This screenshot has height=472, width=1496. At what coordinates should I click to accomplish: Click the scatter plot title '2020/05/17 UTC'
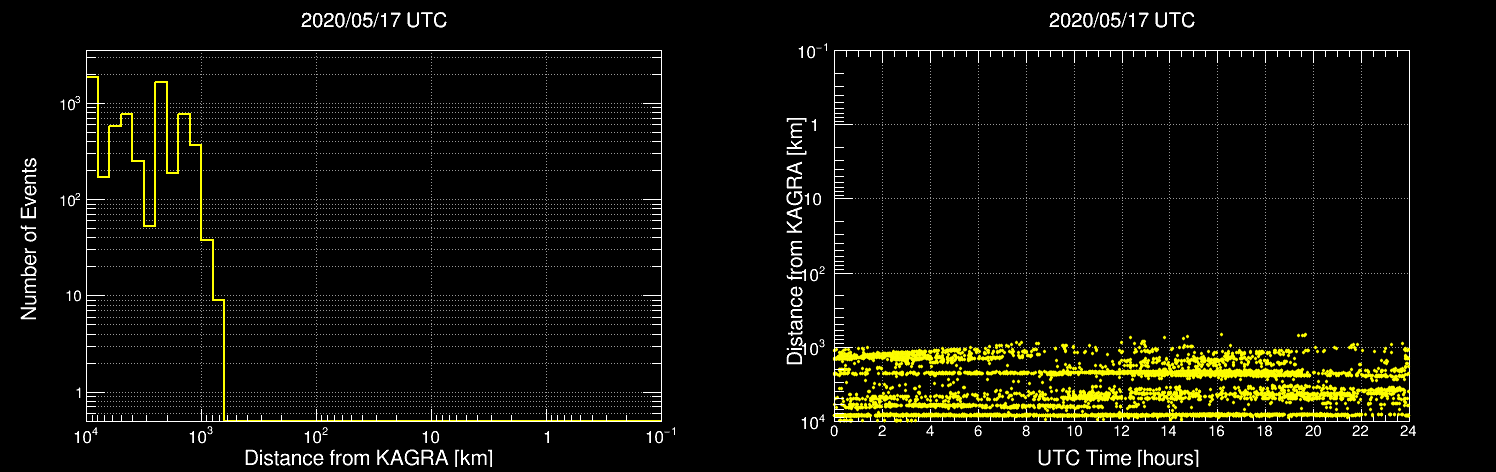click(x=1122, y=19)
